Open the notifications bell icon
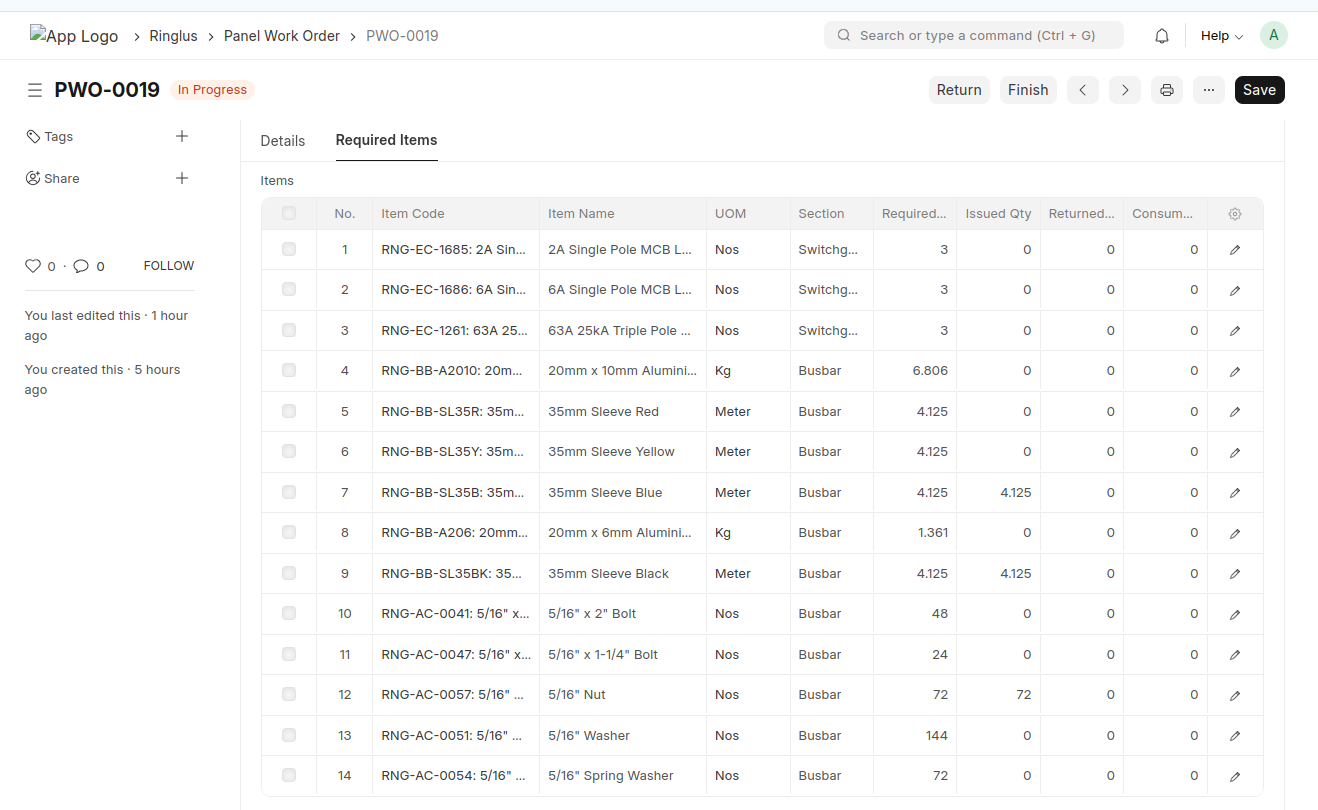Viewport: 1318px width, 810px height. 1161,36
